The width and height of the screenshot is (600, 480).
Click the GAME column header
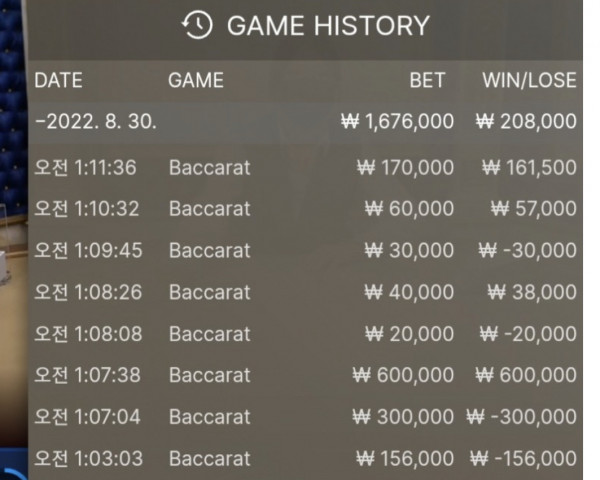pos(195,81)
